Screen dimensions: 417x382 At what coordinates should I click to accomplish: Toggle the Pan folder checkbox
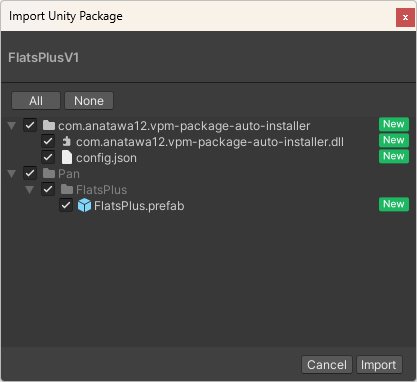[x=30, y=173]
